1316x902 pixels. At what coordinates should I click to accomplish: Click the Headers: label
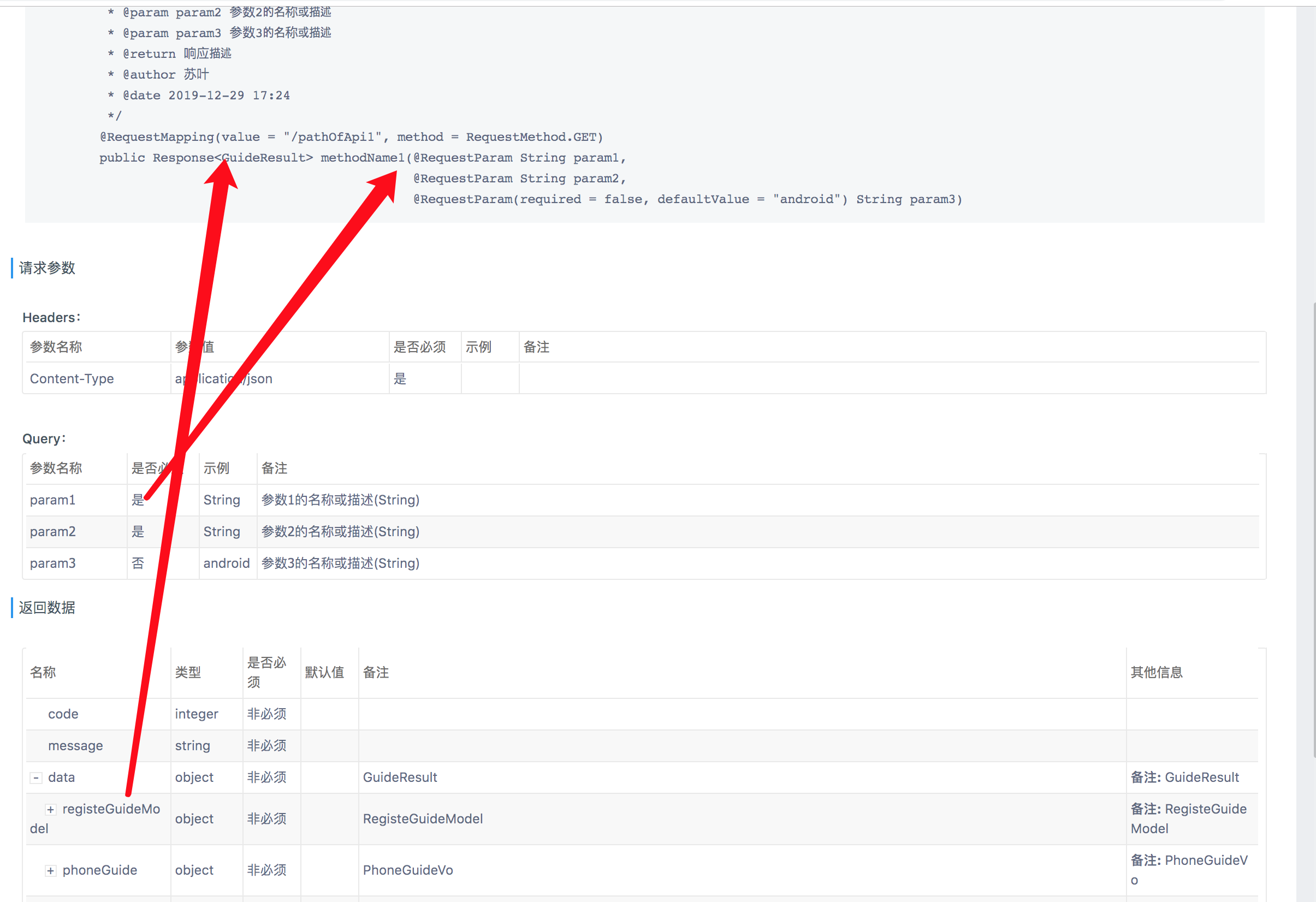click(x=51, y=318)
